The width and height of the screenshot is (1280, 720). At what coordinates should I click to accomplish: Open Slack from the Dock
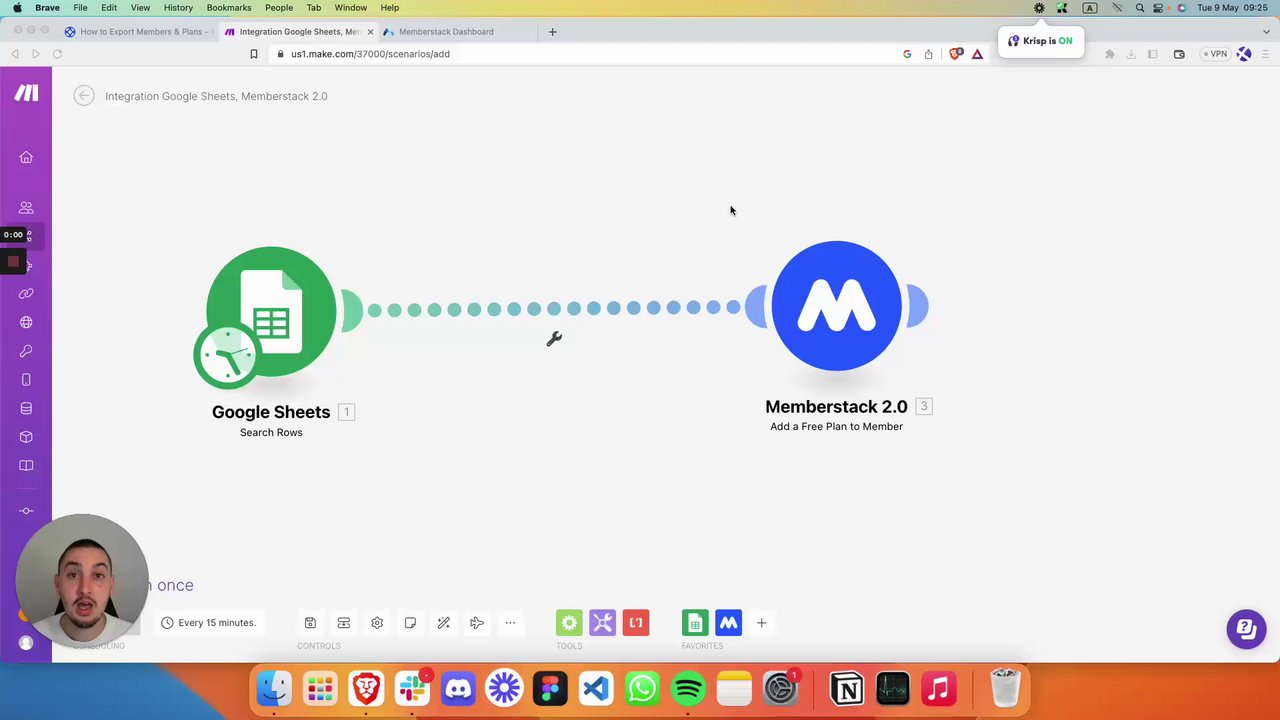click(x=412, y=688)
